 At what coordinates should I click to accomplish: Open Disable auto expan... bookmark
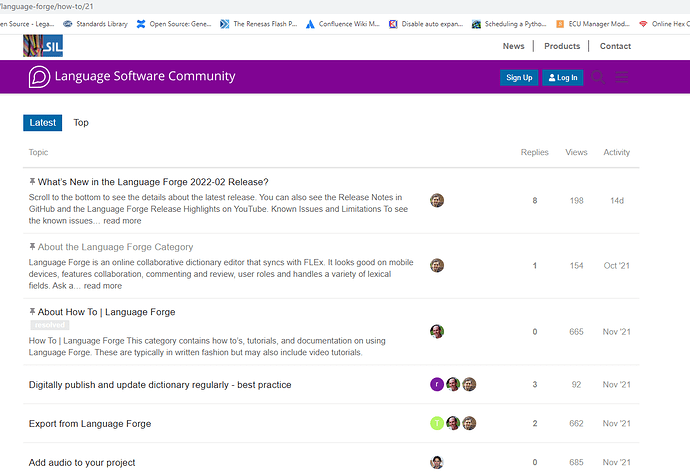click(x=426, y=24)
